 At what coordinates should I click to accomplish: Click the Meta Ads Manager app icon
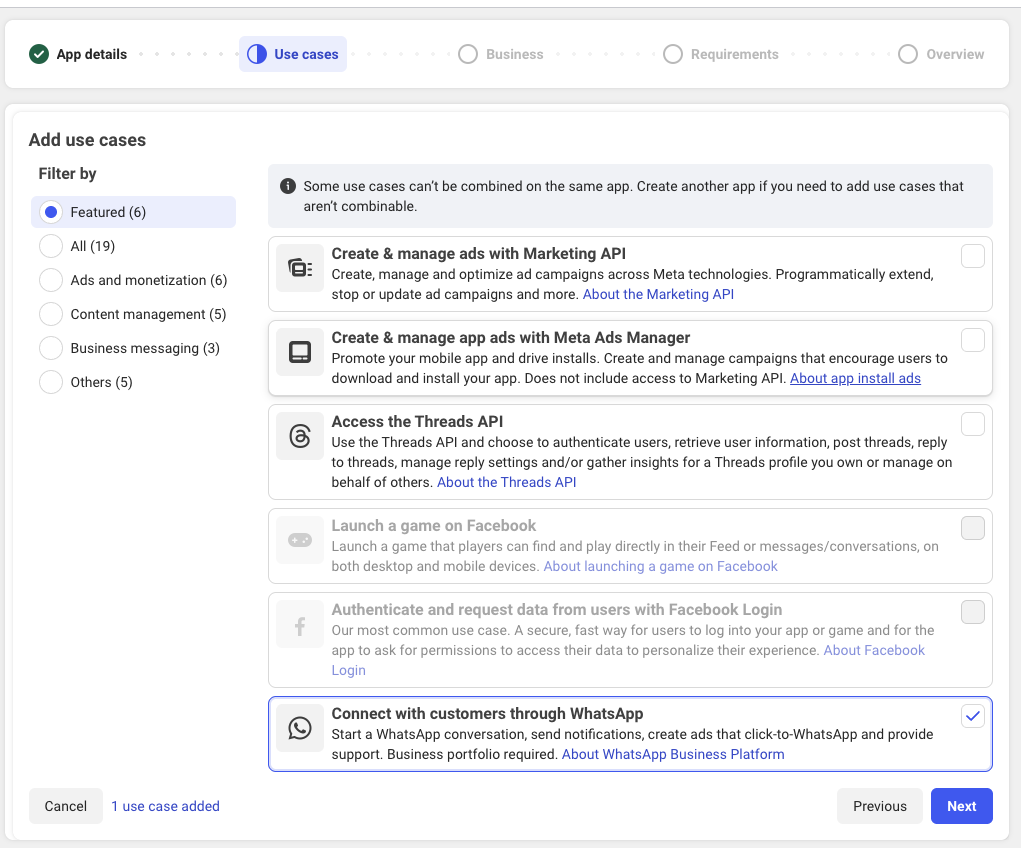tap(300, 352)
